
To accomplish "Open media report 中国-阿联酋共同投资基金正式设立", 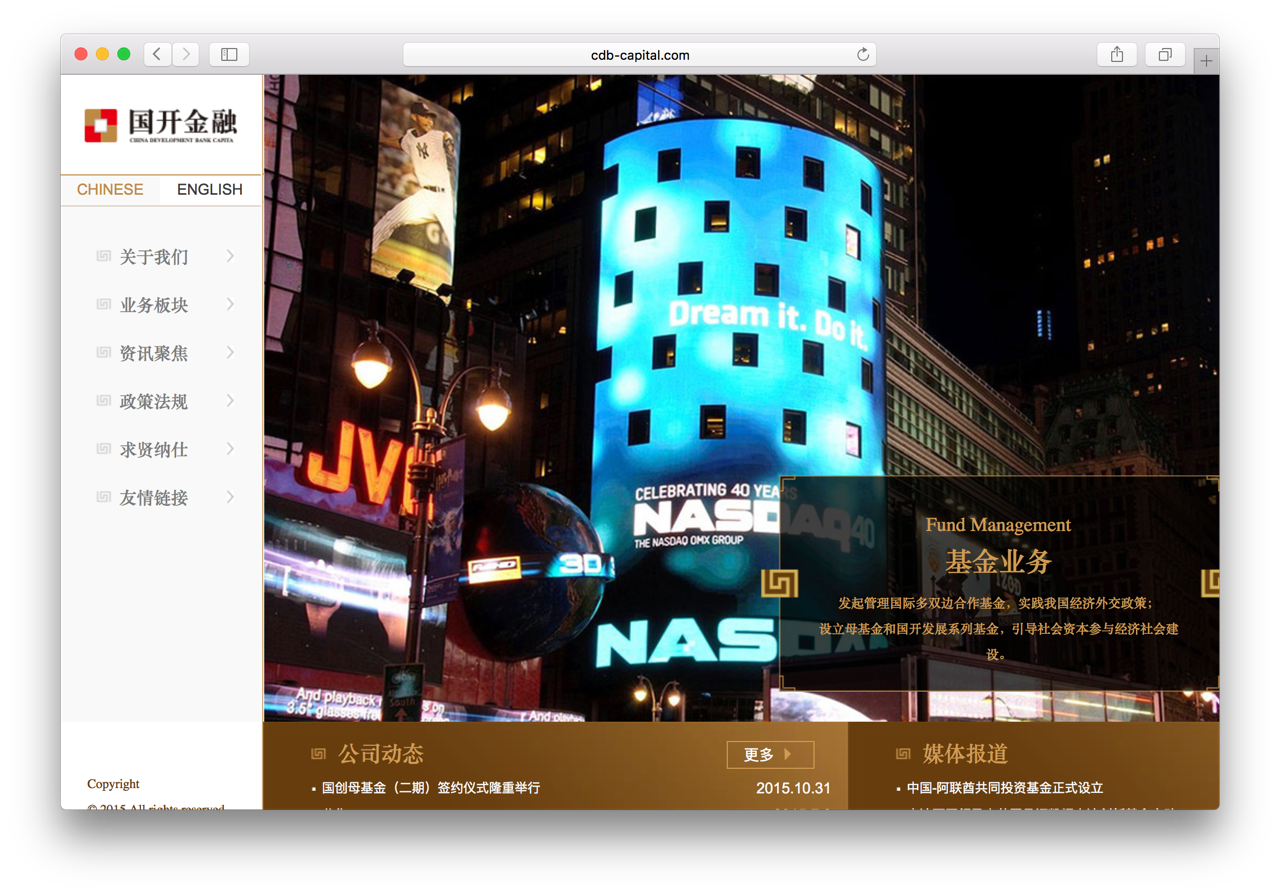I will [1005, 788].
